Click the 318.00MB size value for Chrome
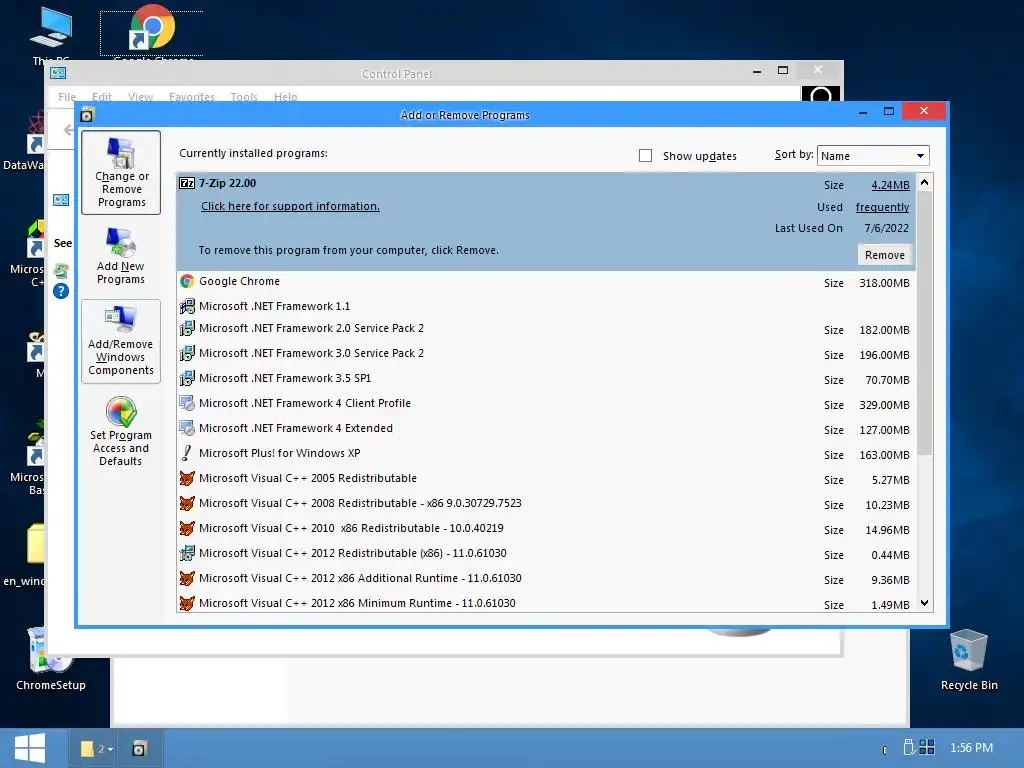Viewport: 1024px width, 768px height. (x=884, y=283)
